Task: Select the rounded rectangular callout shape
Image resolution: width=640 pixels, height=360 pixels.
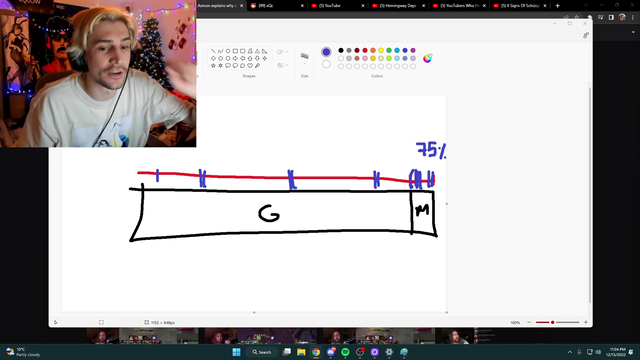Action: (228, 65)
